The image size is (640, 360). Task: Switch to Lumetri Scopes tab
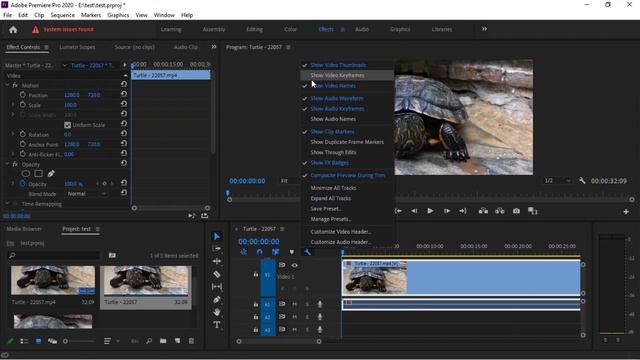[x=77, y=47]
